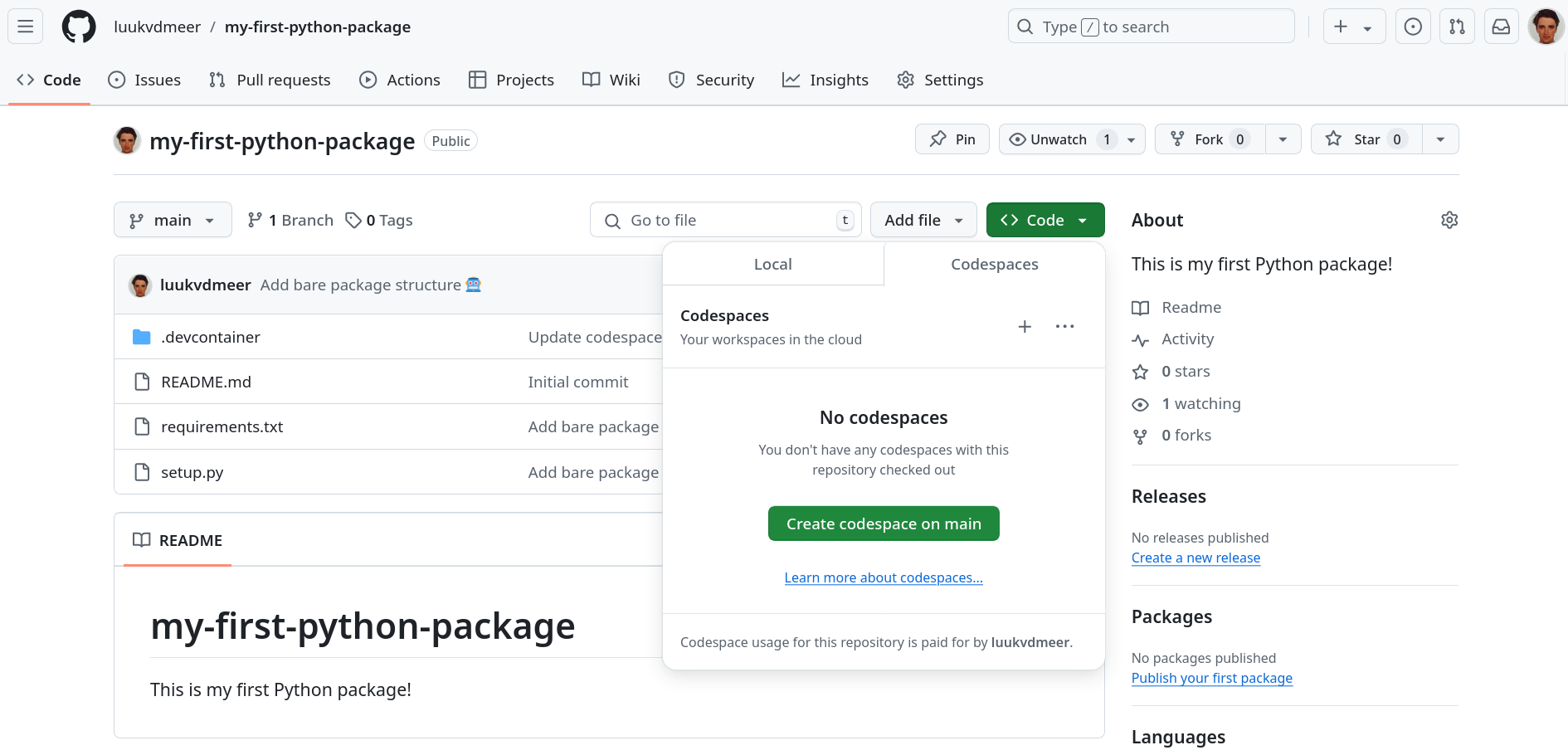
Task: Click luukvdmeer commit author name
Action: tap(205, 285)
